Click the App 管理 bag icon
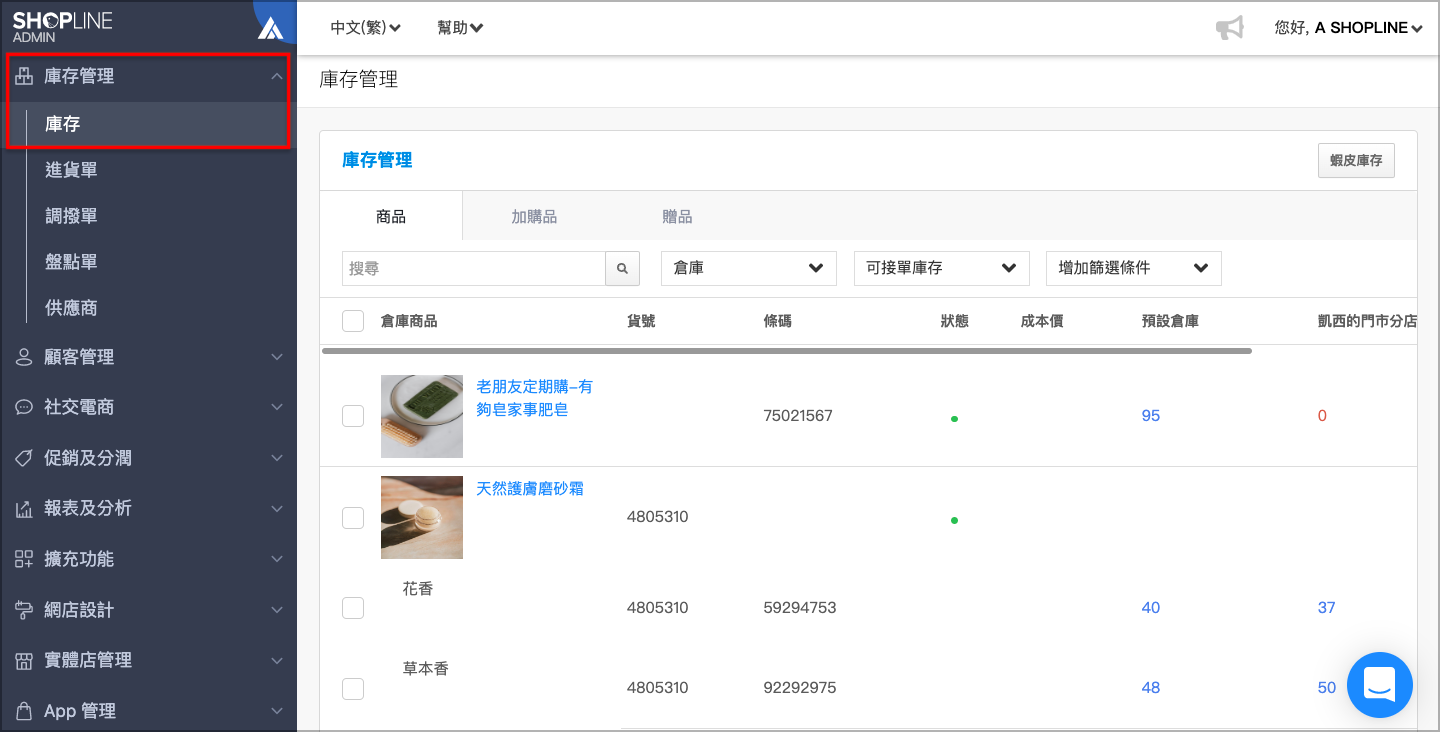Image resolution: width=1440 pixels, height=732 pixels. pos(24,711)
